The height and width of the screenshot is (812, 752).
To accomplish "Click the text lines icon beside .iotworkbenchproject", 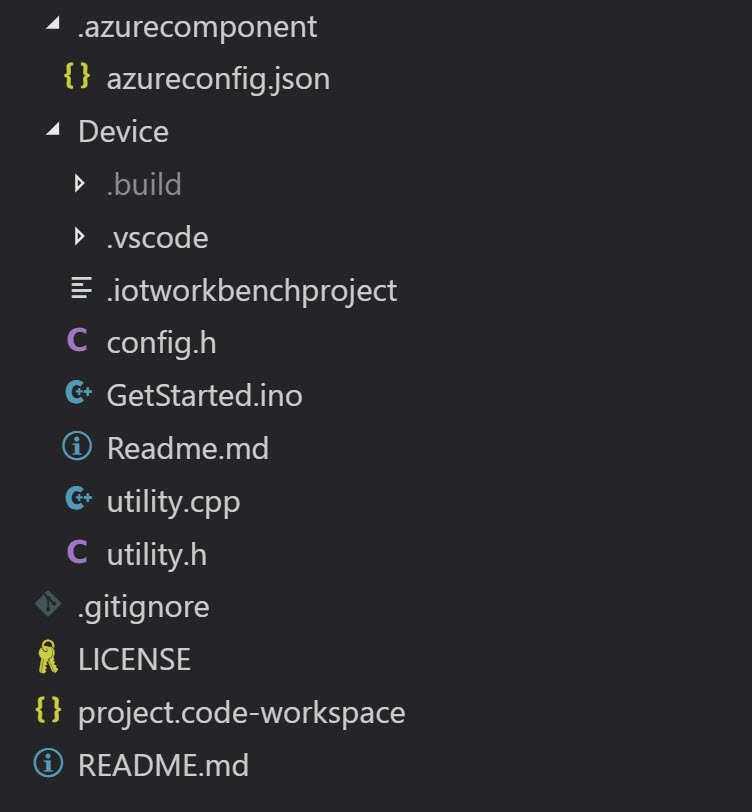I will click(x=81, y=288).
